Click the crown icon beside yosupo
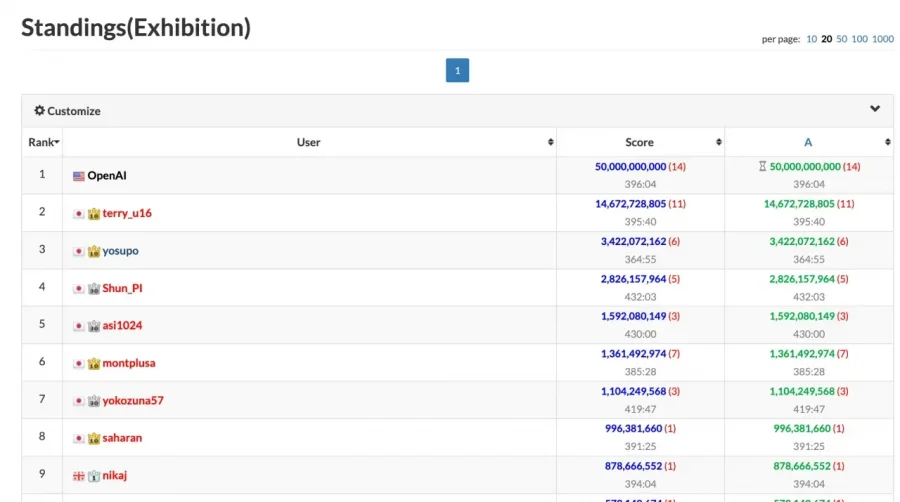900x502 pixels. tap(94, 251)
